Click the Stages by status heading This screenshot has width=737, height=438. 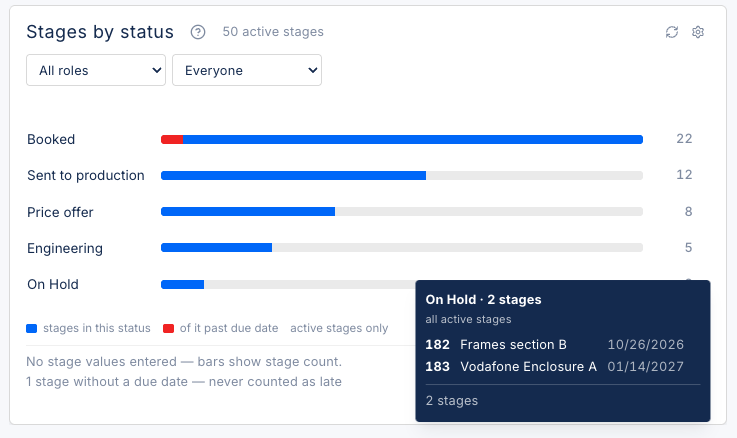(x=100, y=32)
